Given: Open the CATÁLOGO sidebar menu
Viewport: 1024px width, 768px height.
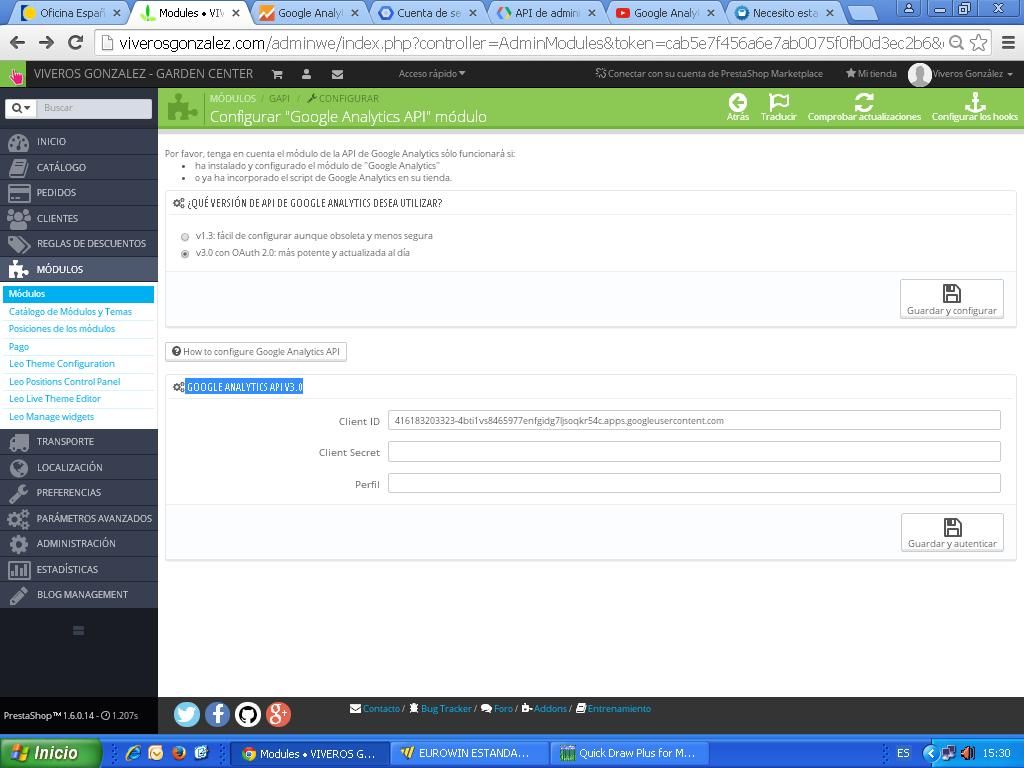Looking at the screenshot, I should (78, 167).
